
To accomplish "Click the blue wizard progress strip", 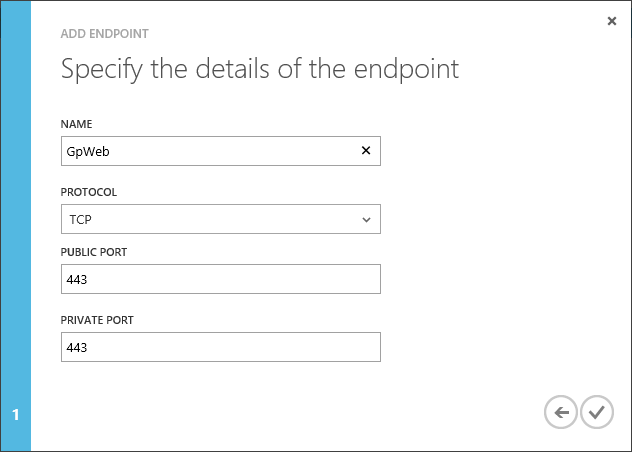I will point(15,200).
